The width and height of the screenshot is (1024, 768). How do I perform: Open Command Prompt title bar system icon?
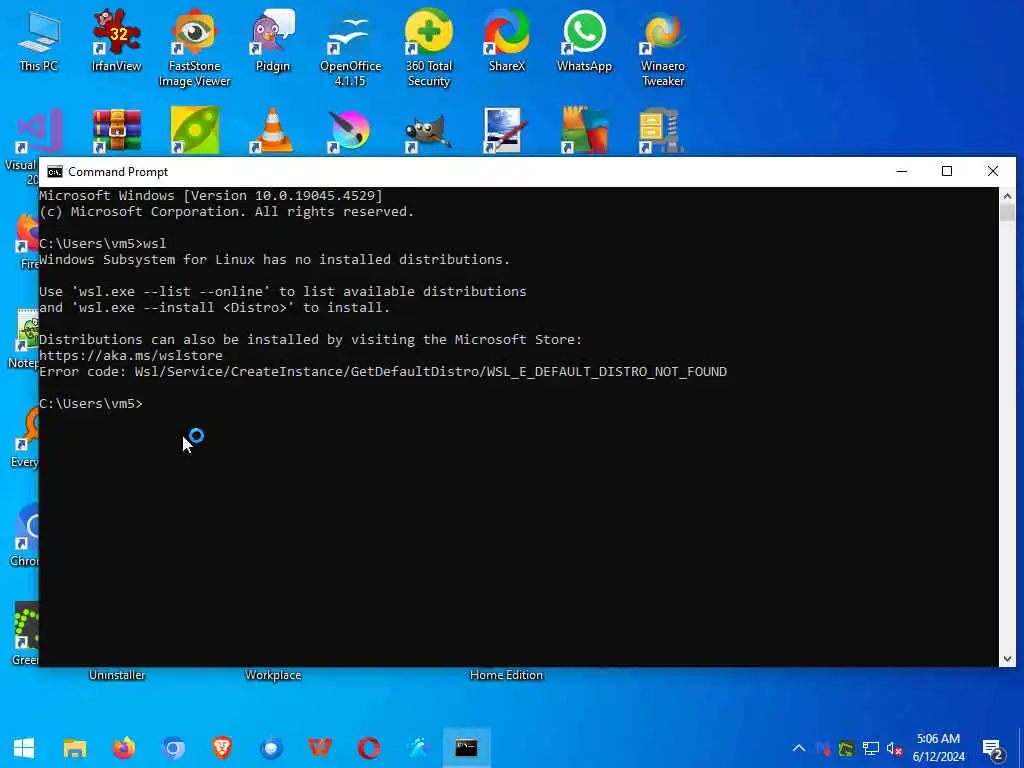coord(55,172)
